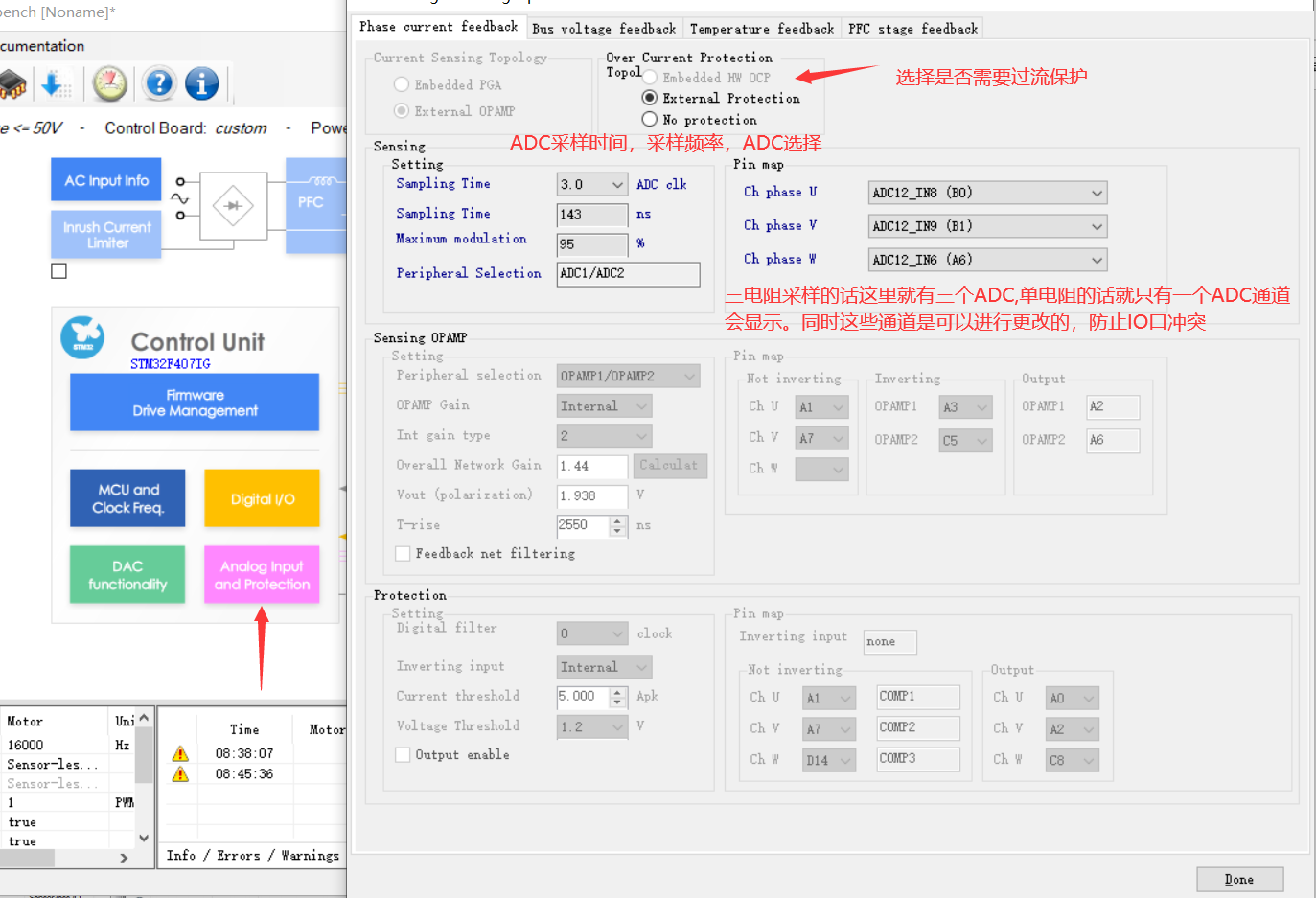Switch to PFC stage feedback tab
The height and width of the screenshot is (898, 1316).
[912, 29]
